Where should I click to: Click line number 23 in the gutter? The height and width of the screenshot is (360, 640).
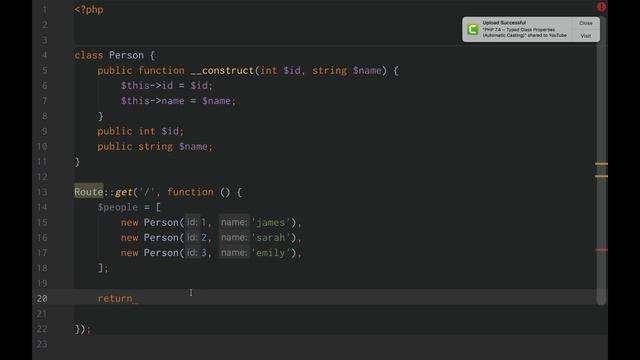(42, 344)
